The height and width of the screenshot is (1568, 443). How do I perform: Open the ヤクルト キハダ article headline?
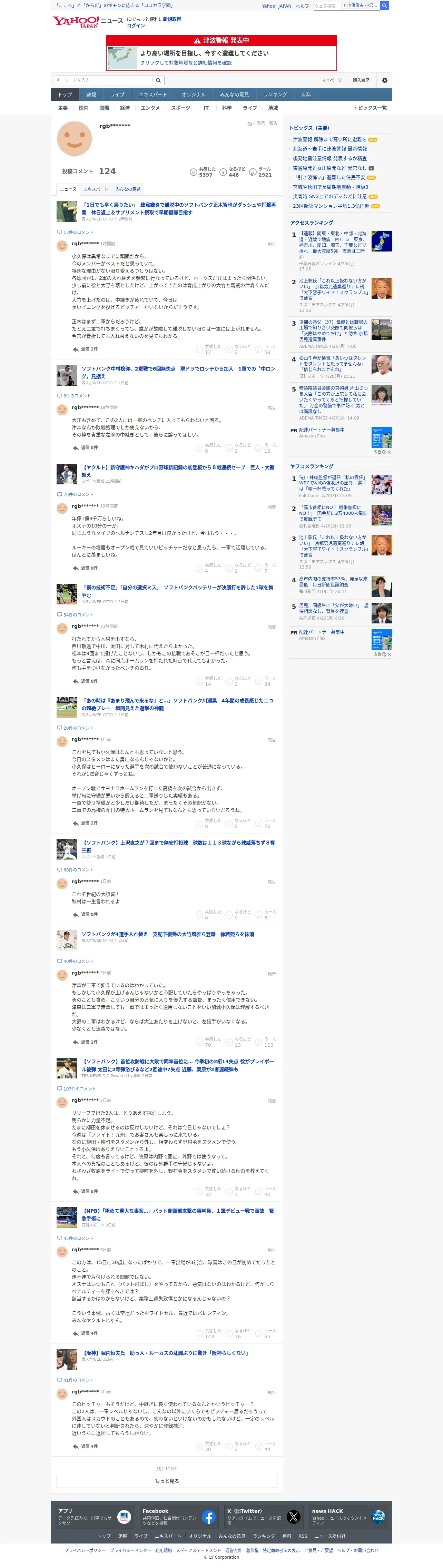coord(178,471)
